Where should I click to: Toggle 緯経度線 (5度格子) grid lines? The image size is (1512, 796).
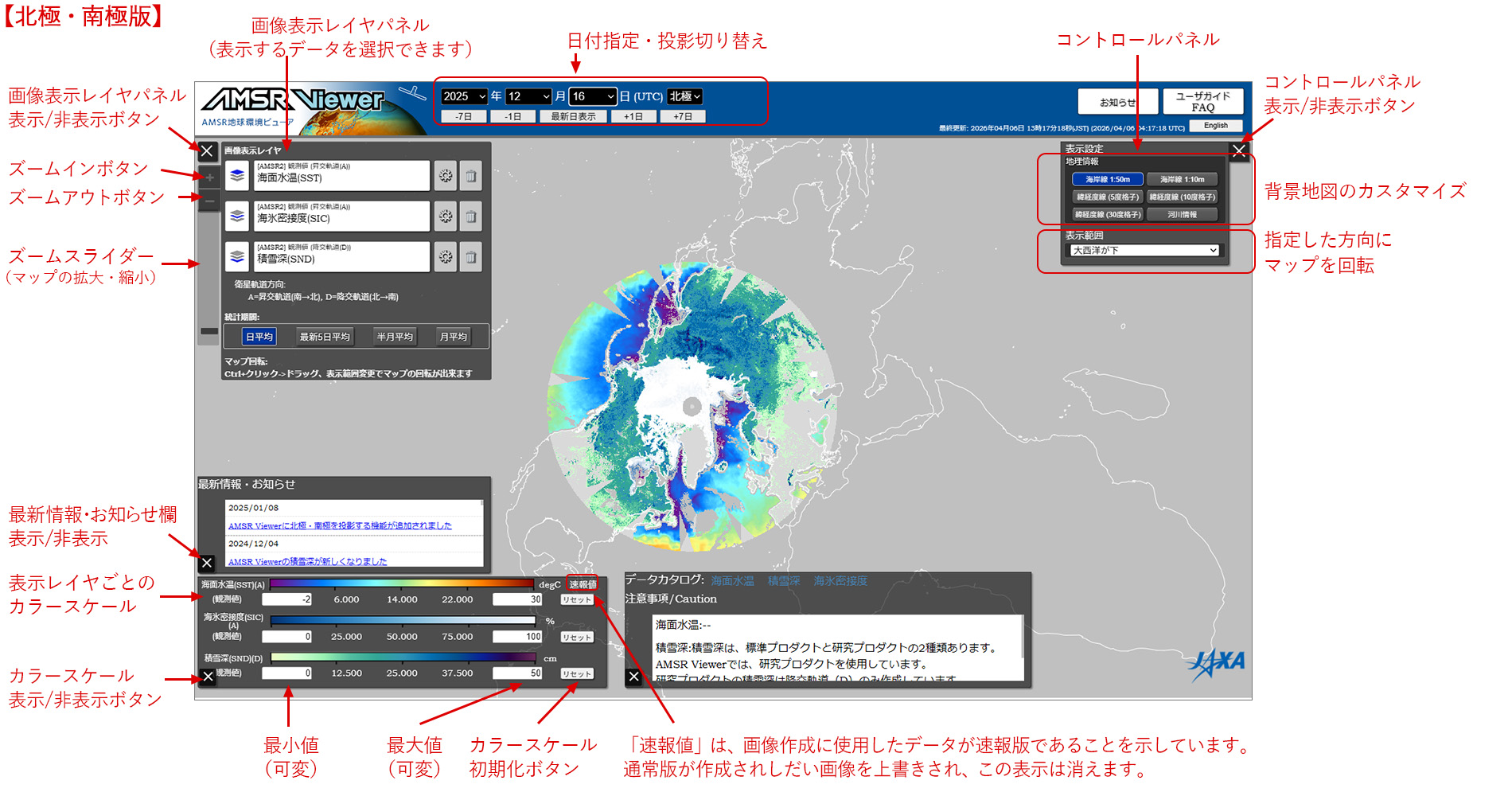point(1109,197)
